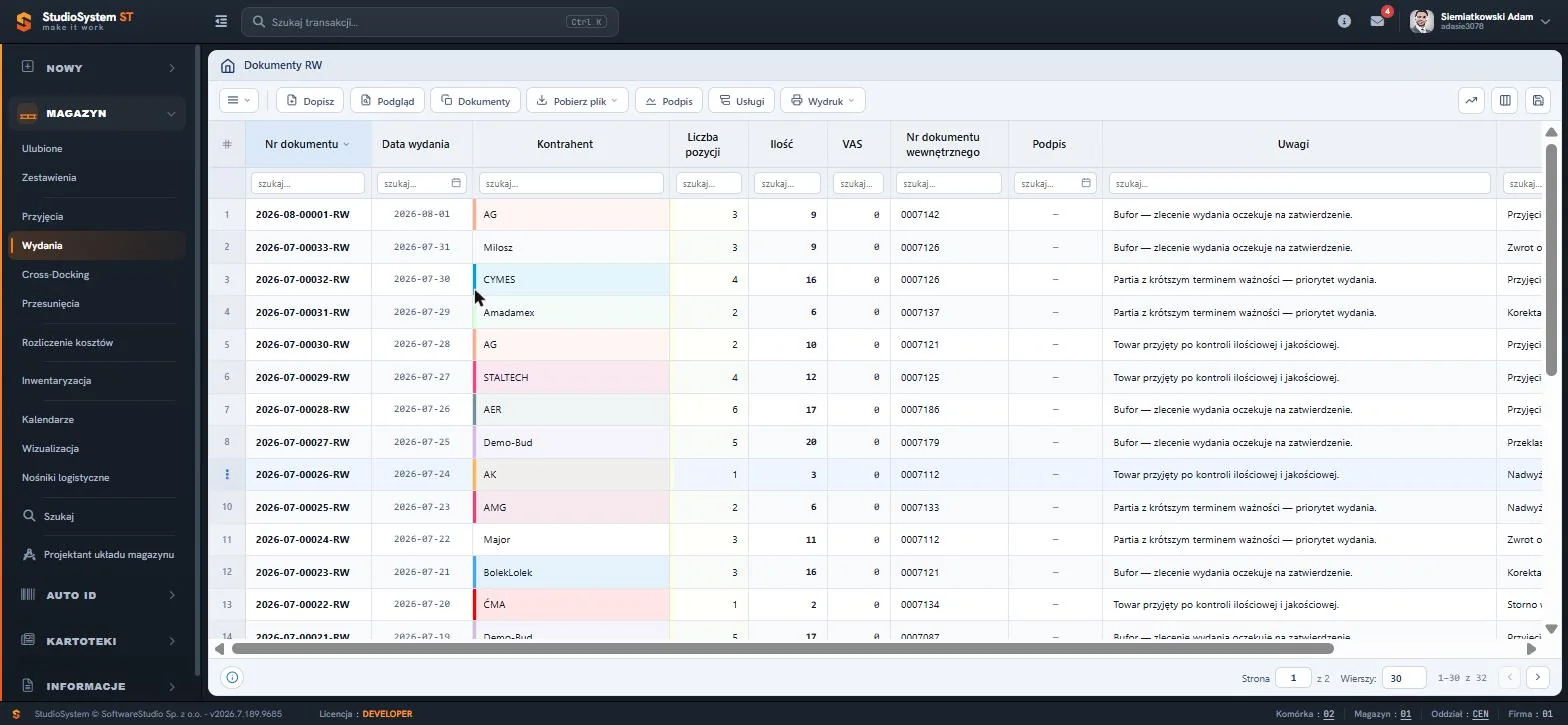
Task: Click the Dopisz button
Action: [310, 100]
